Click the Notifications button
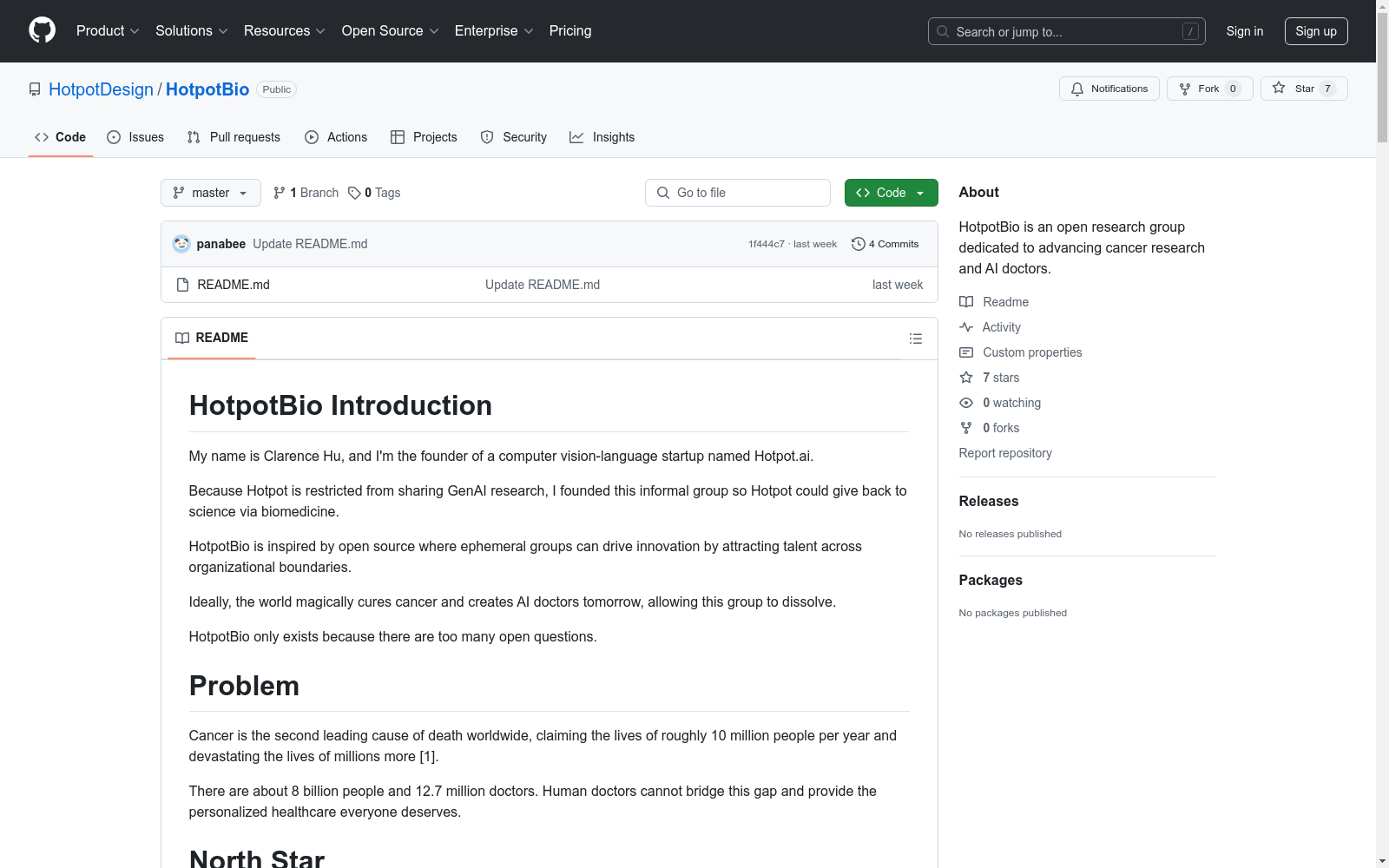 click(1109, 89)
